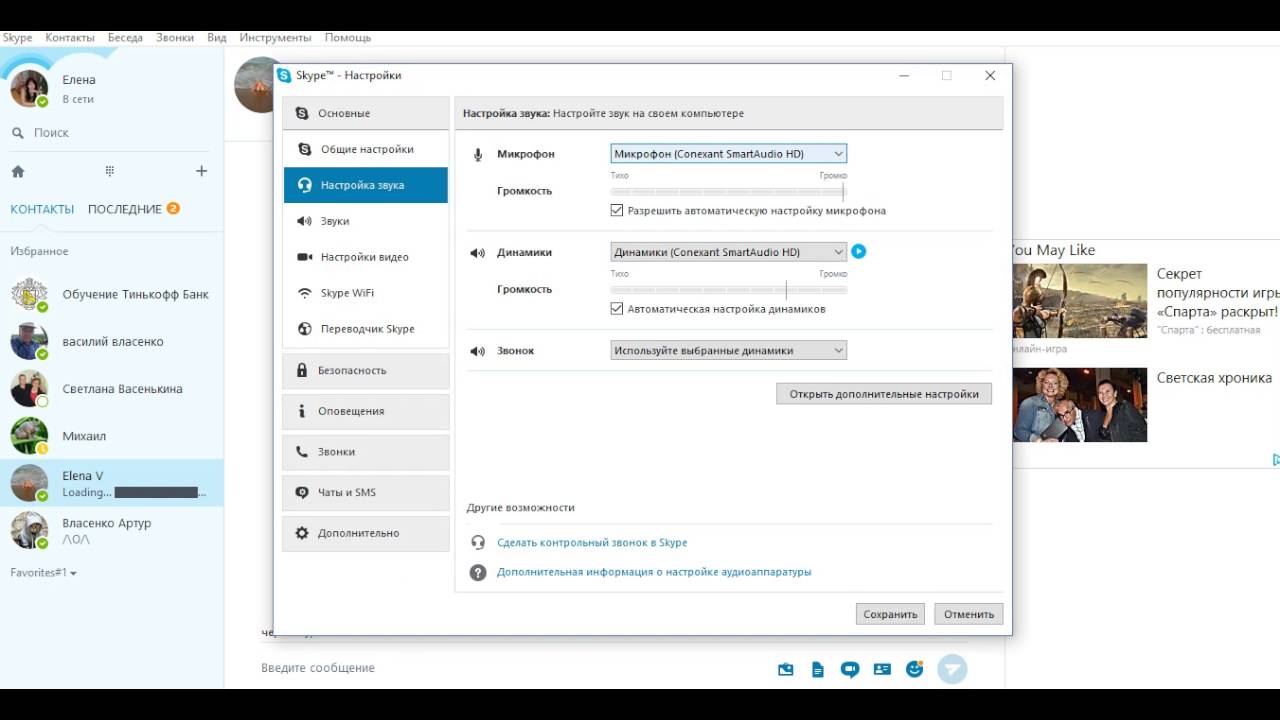Image resolution: width=1280 pixels, height=720 pixels.
Task: Expand the Дополнительно settings section
Action: pos(366,533)
